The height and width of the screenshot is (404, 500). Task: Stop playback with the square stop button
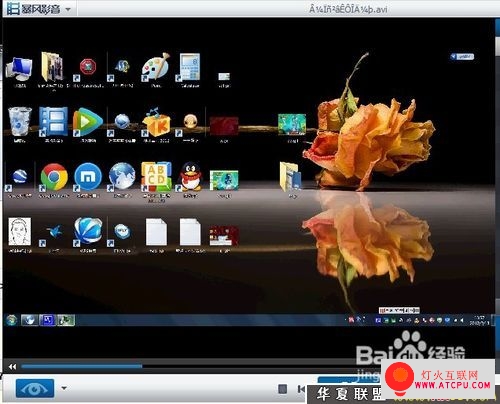click(282, 389)
